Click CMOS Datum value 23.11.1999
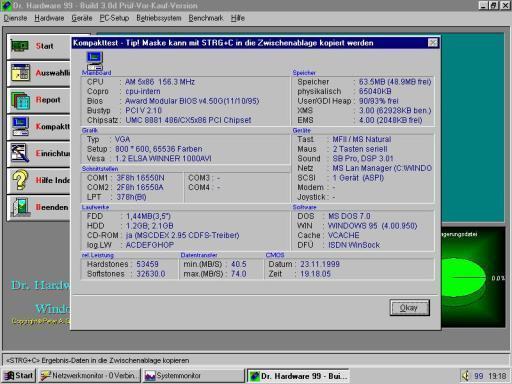This screenshot has height=384, width=512. pyautogui.click(x=320, y=264)
